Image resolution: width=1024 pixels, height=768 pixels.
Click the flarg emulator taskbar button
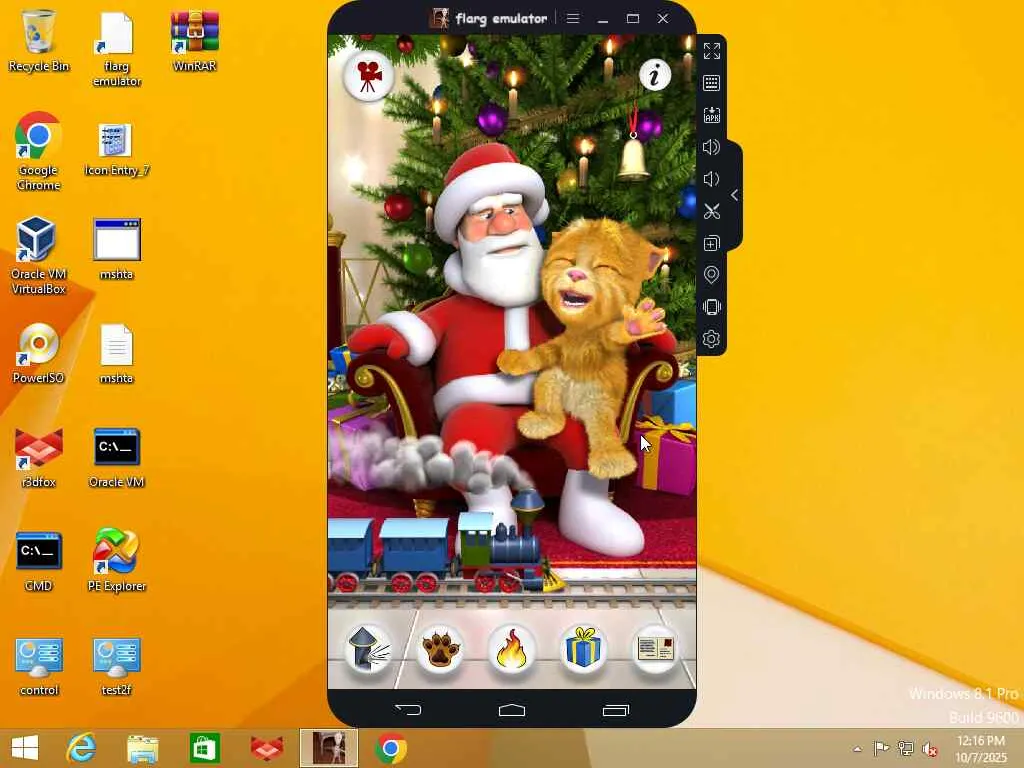(329, 748)
